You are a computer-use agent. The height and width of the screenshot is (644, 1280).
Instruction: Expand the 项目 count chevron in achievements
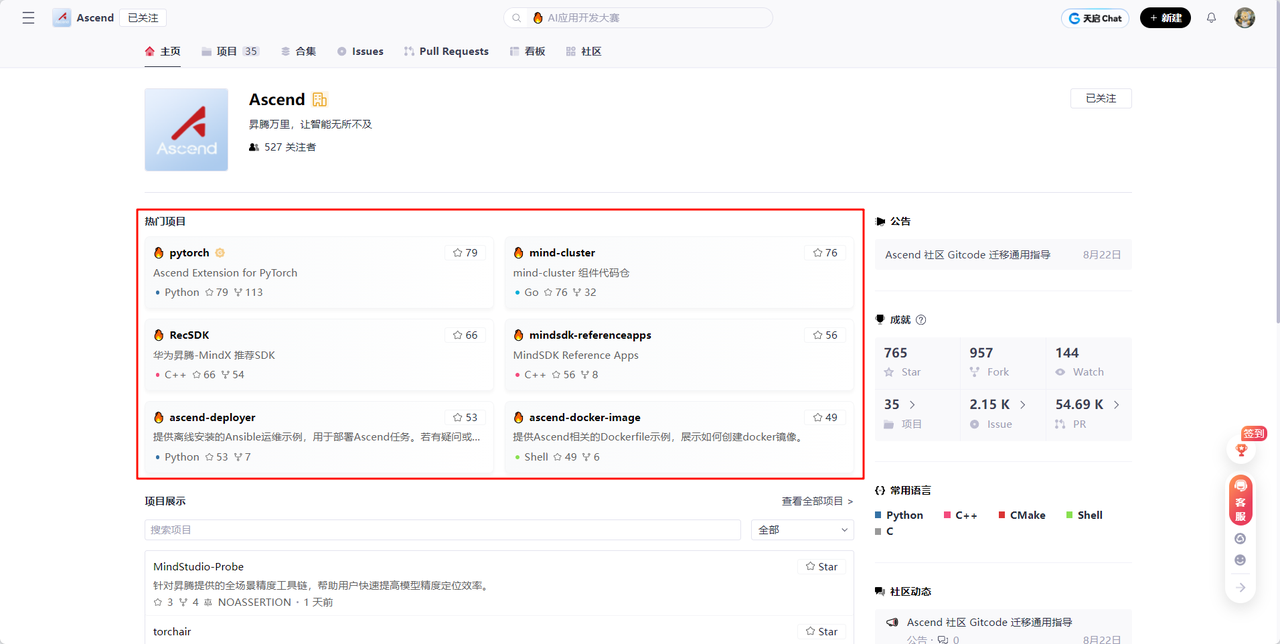coord(912,405)
